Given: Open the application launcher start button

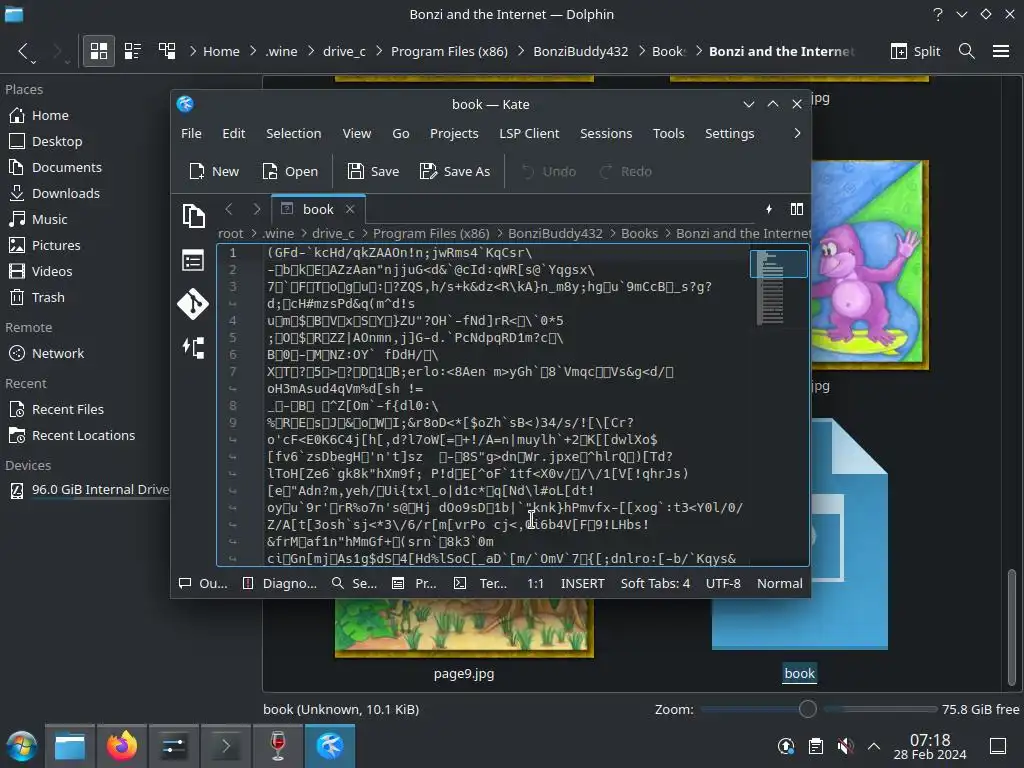Looking at the screenshot, I should click(x=21, y=746).
